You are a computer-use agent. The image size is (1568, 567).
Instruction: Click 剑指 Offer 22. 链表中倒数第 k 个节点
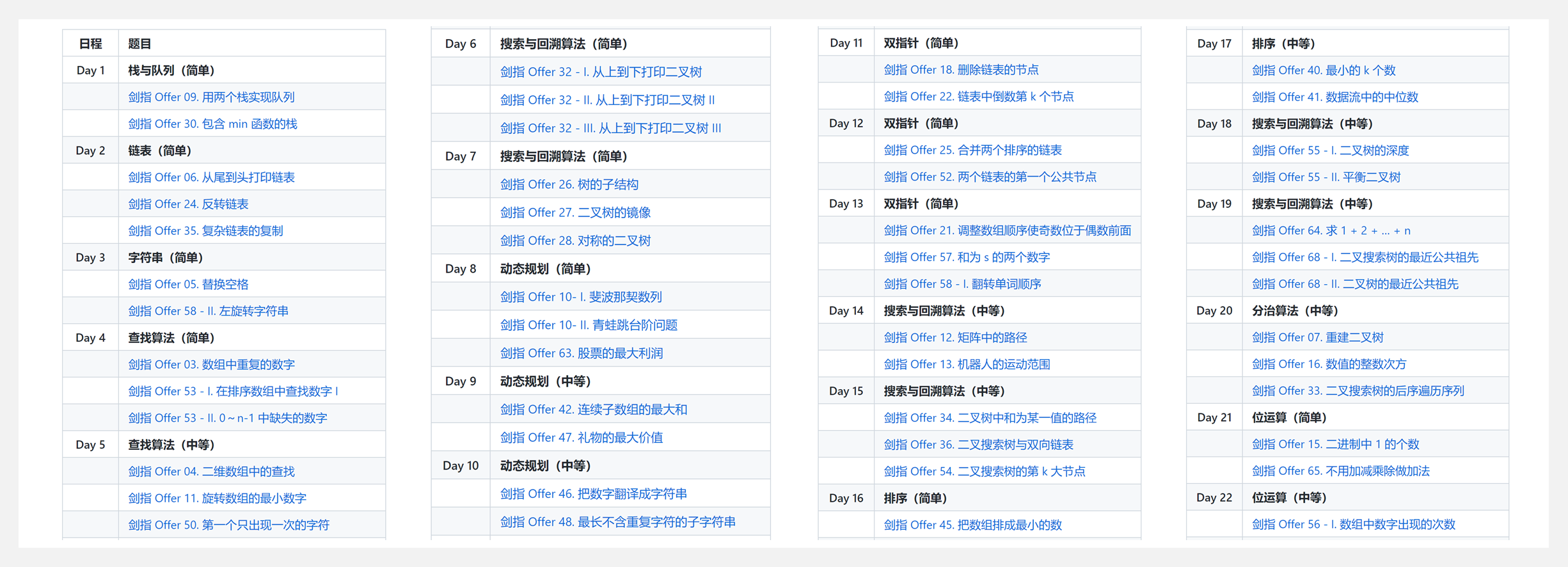pyautogui.click(x=979, y=97)
